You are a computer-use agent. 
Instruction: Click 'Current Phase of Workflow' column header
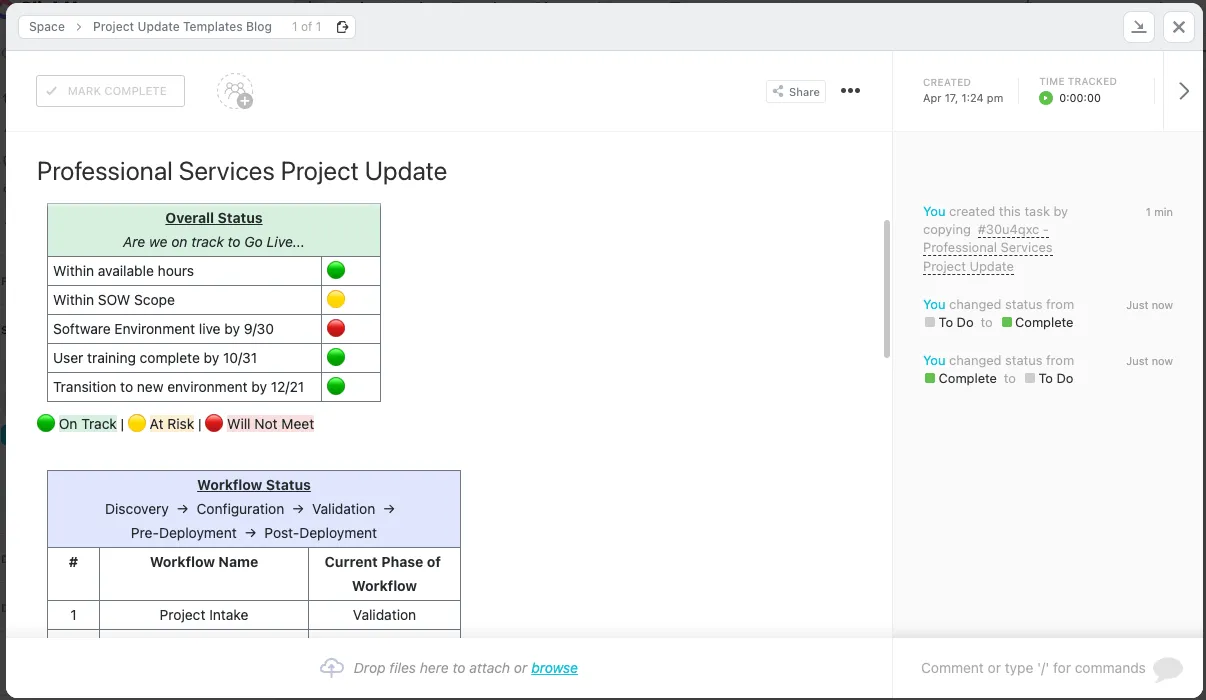(x=384, y=574)
